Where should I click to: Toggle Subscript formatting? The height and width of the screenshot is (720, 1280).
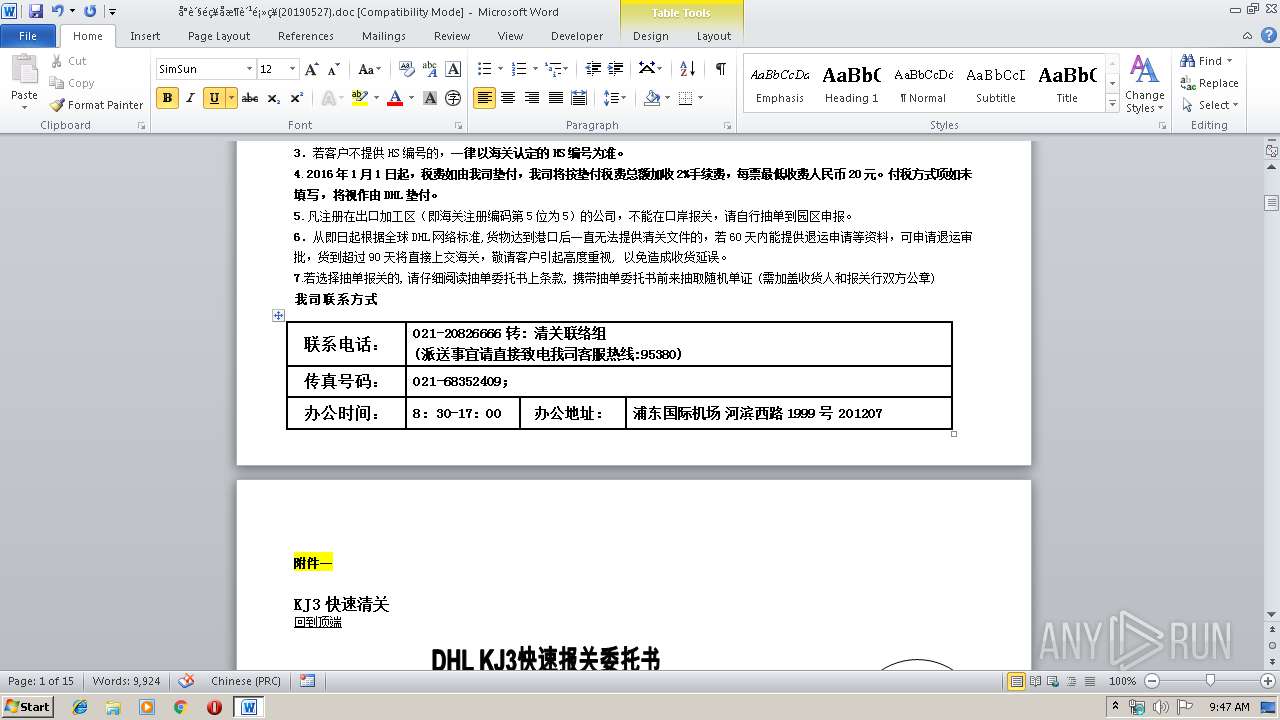pos(274,98)
